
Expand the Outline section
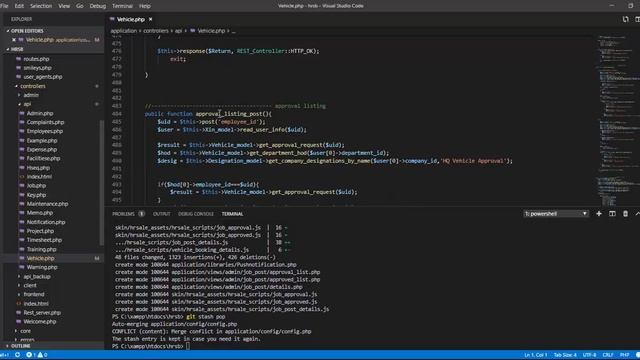click(x=20, y=346)
